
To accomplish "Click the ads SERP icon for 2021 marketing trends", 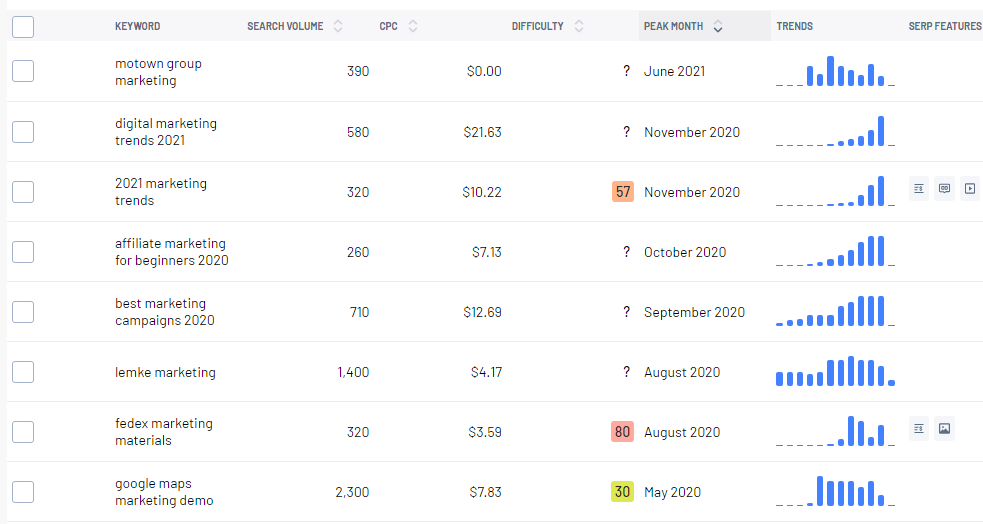I will pyautogui.click(x=919, y=188).
